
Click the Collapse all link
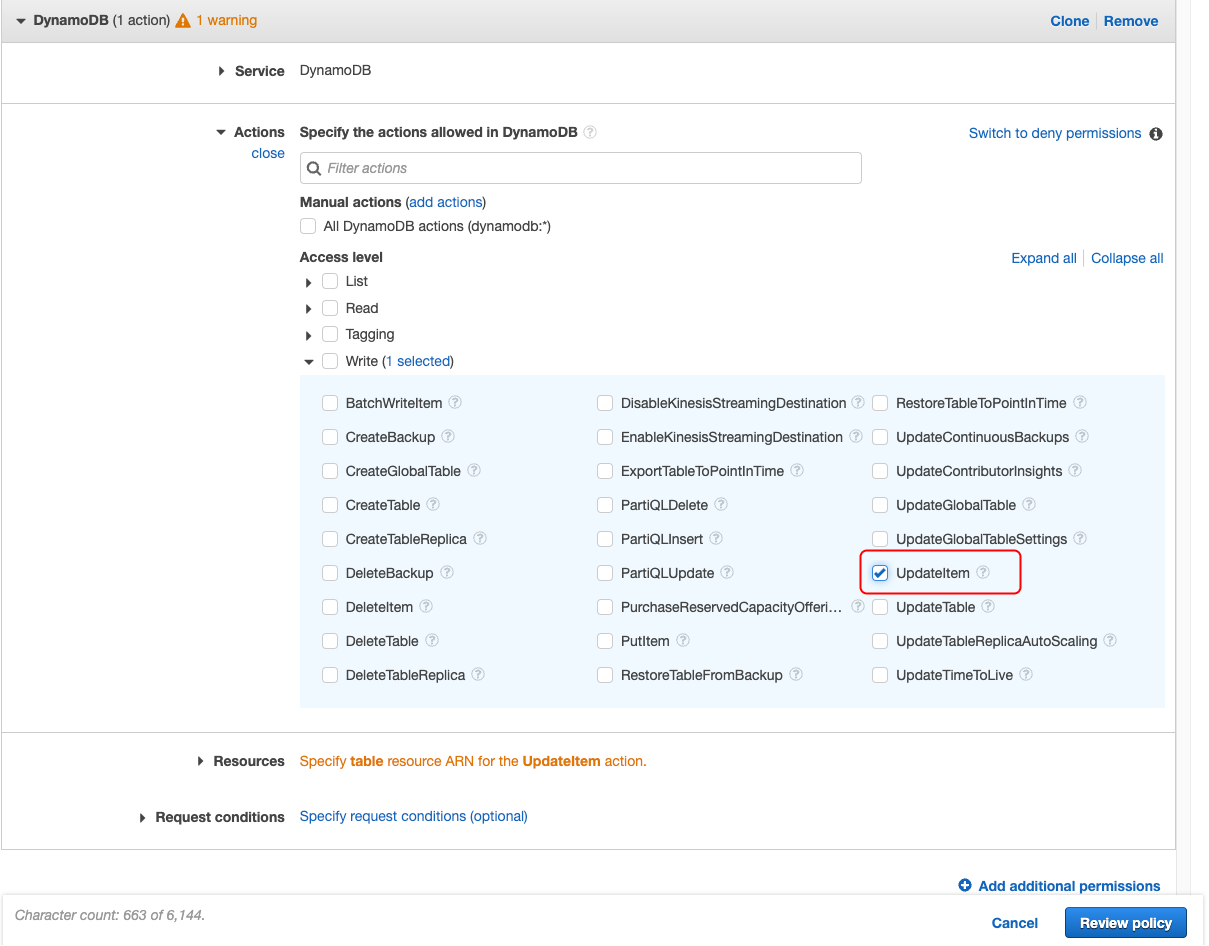pyautogui.click(x=1127, y=258)
